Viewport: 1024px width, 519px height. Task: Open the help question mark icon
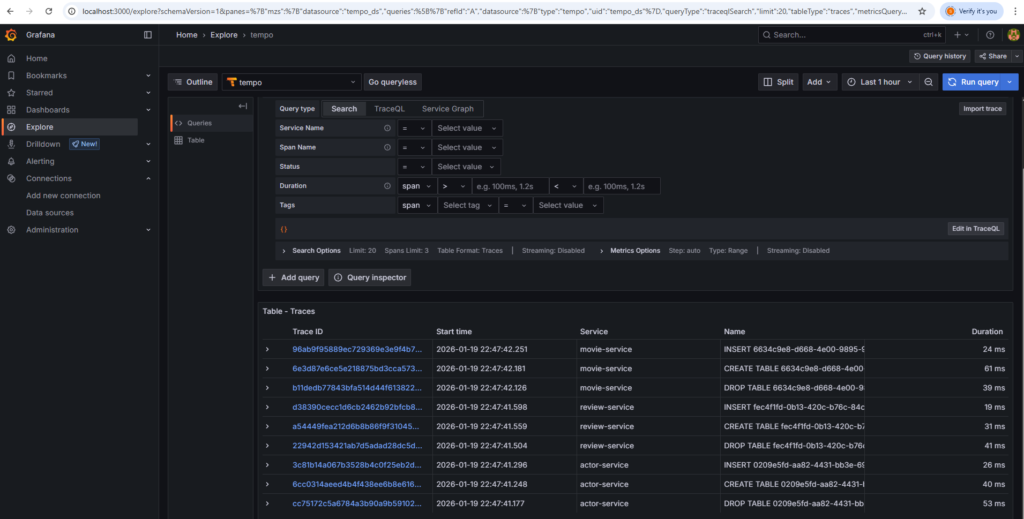990,34
